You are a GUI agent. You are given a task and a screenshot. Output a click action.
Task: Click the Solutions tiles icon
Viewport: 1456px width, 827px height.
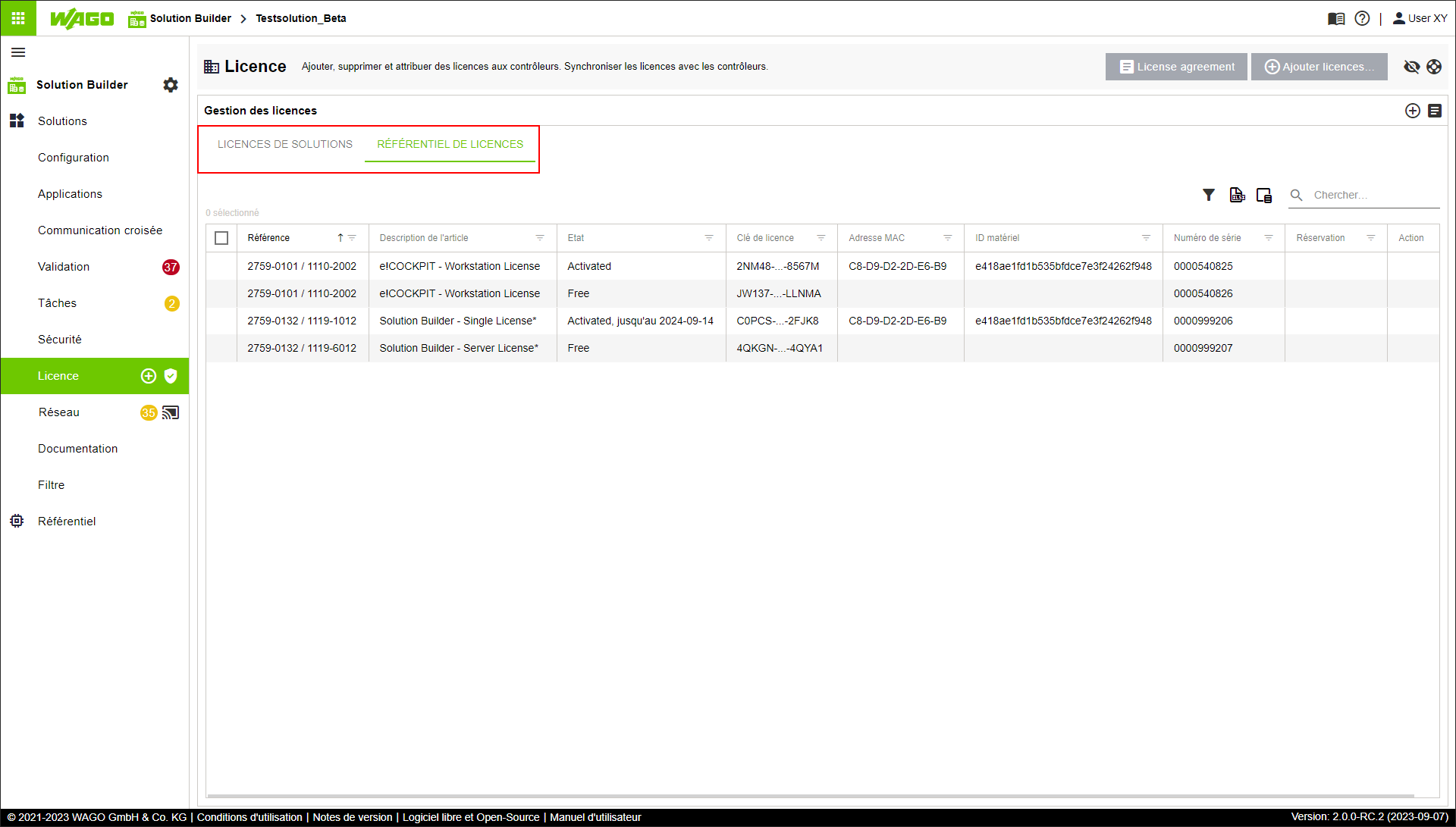[17, 121]
